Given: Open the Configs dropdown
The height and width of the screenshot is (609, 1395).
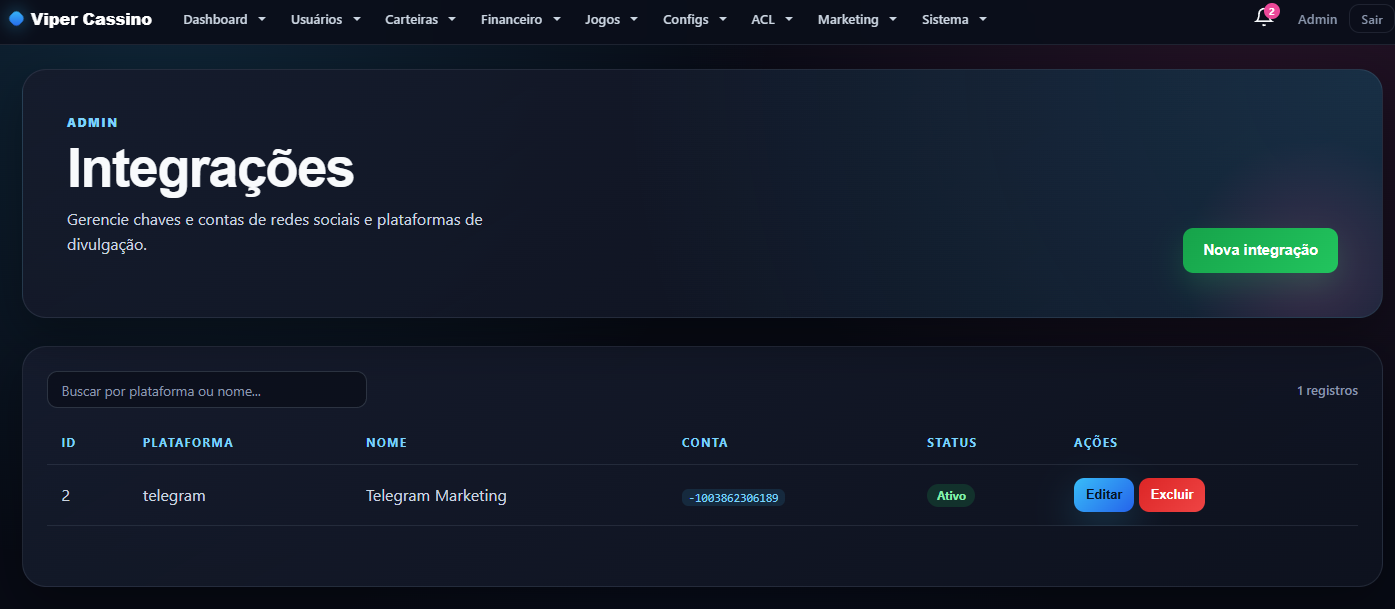Looking at the screenshot, I should (694, 19).
